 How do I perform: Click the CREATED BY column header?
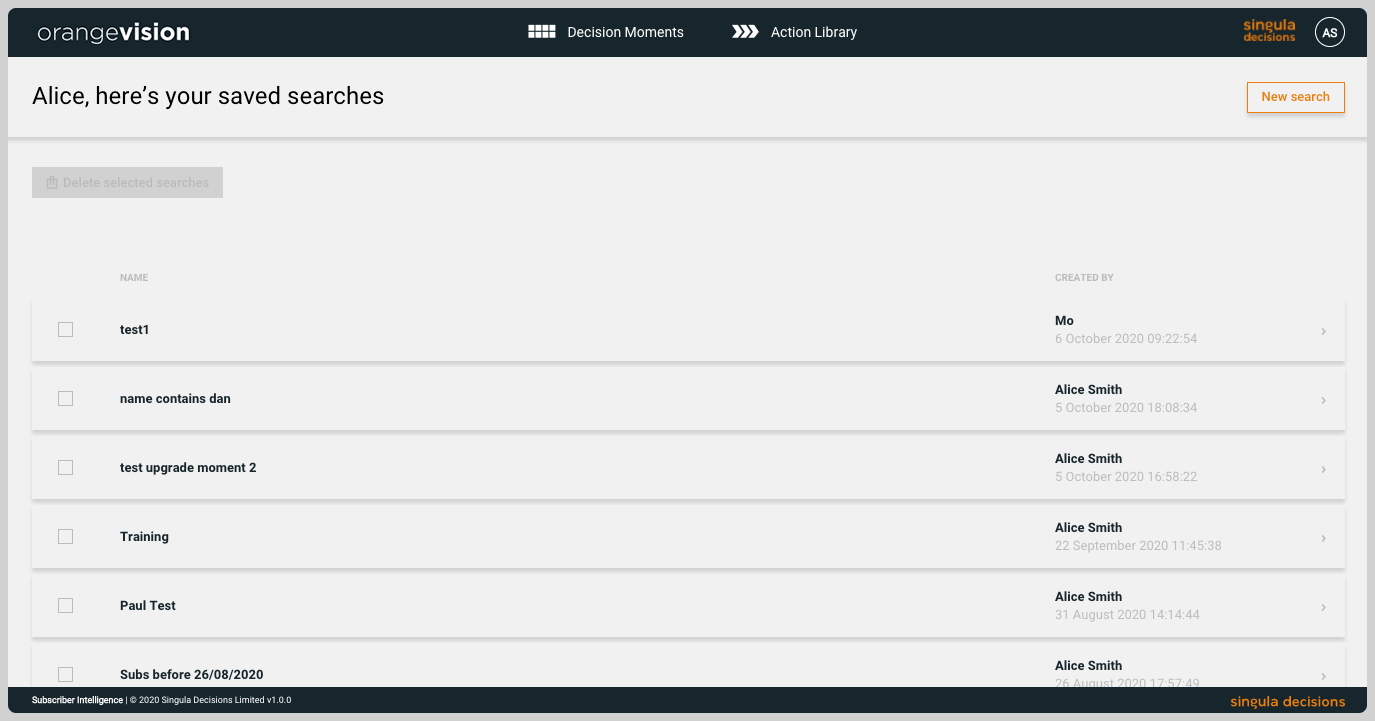(x=1084, y=278)
